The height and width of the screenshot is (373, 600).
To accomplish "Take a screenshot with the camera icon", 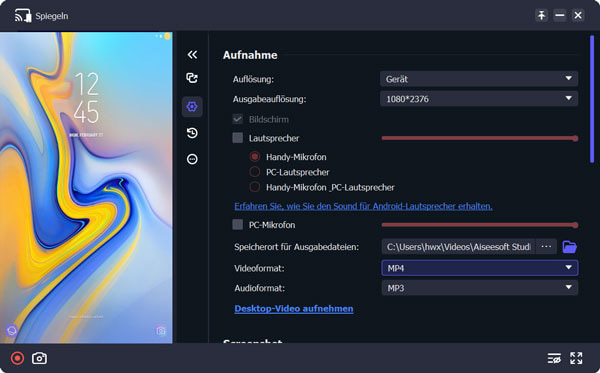I will click(x=39, y=358).
